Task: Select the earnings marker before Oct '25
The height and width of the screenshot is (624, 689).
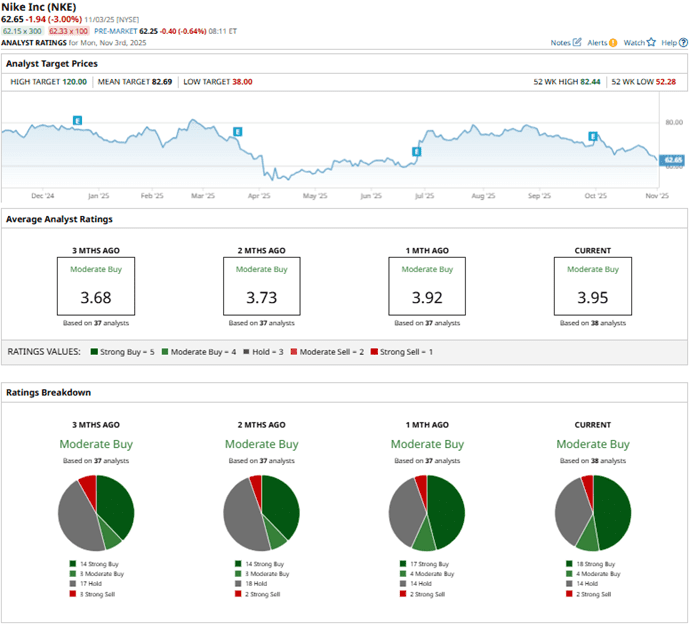Action: tap(593, 136)
